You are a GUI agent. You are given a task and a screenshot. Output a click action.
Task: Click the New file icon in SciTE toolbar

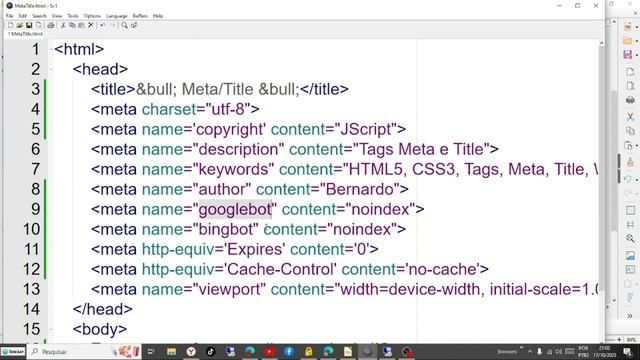pyautogui.click(x=10, y=25)
